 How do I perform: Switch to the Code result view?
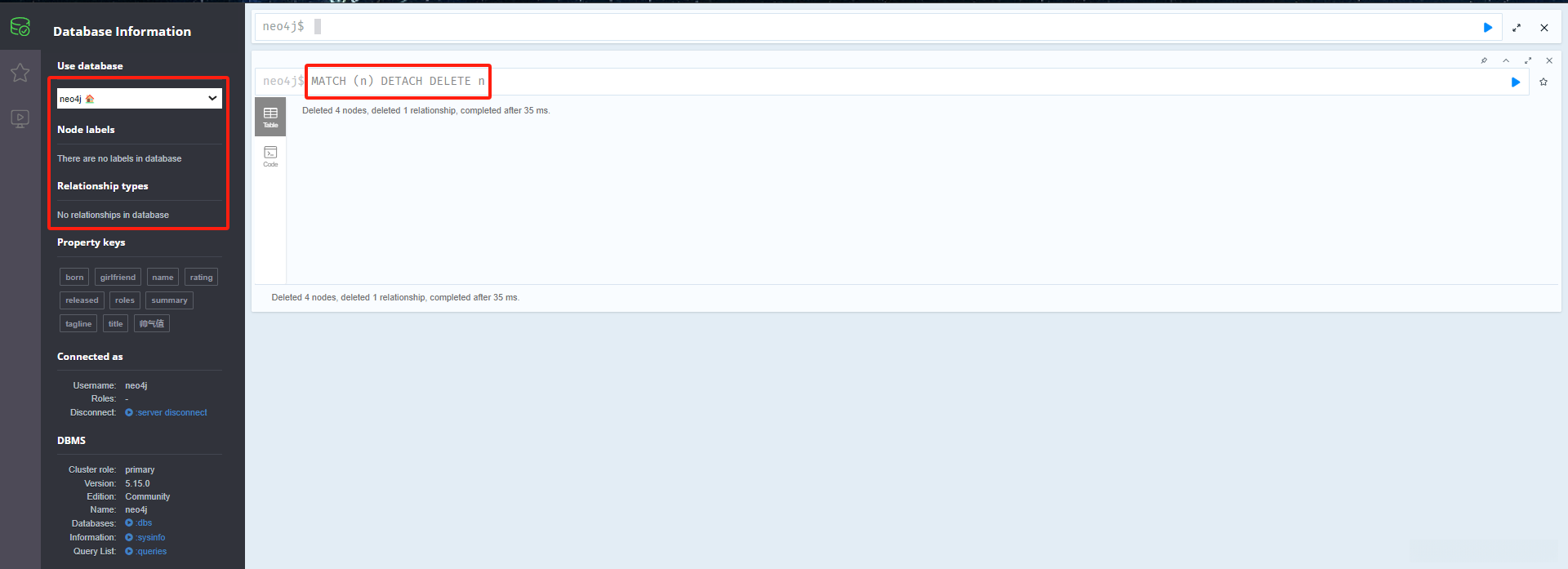pyautogui.click(x=270, y=156)
